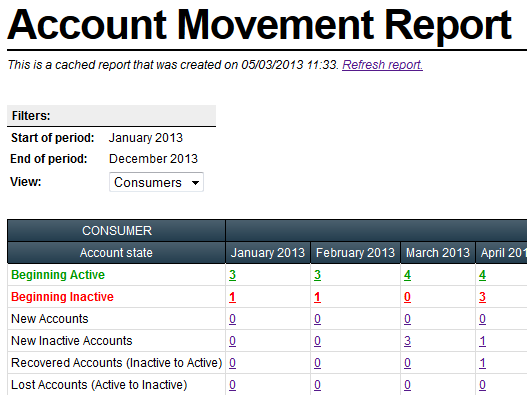Image resolution: width=527 pixels, height=395 pixels.
Task: Open Recovered Accounts count for January 2013
Action: (x=232, y=363)
